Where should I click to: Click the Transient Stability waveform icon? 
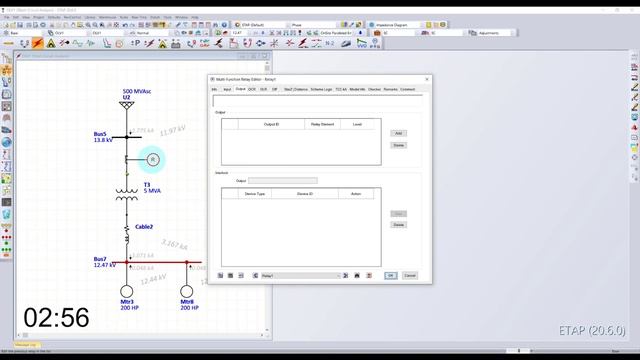78,43
